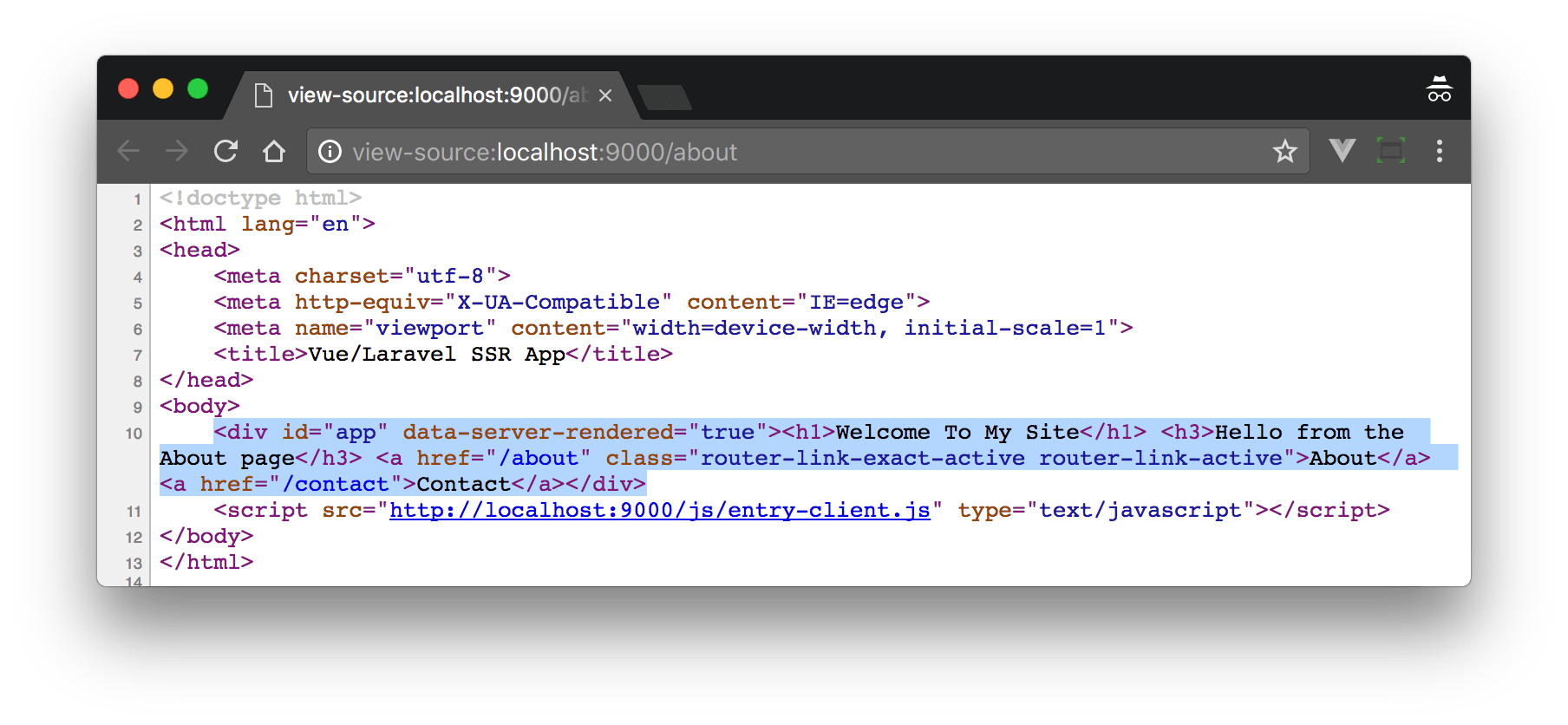Click the viewport meta tag line
Image resolution: width=1568 pixels, height=725 pixels.
[x=673, y=328]
